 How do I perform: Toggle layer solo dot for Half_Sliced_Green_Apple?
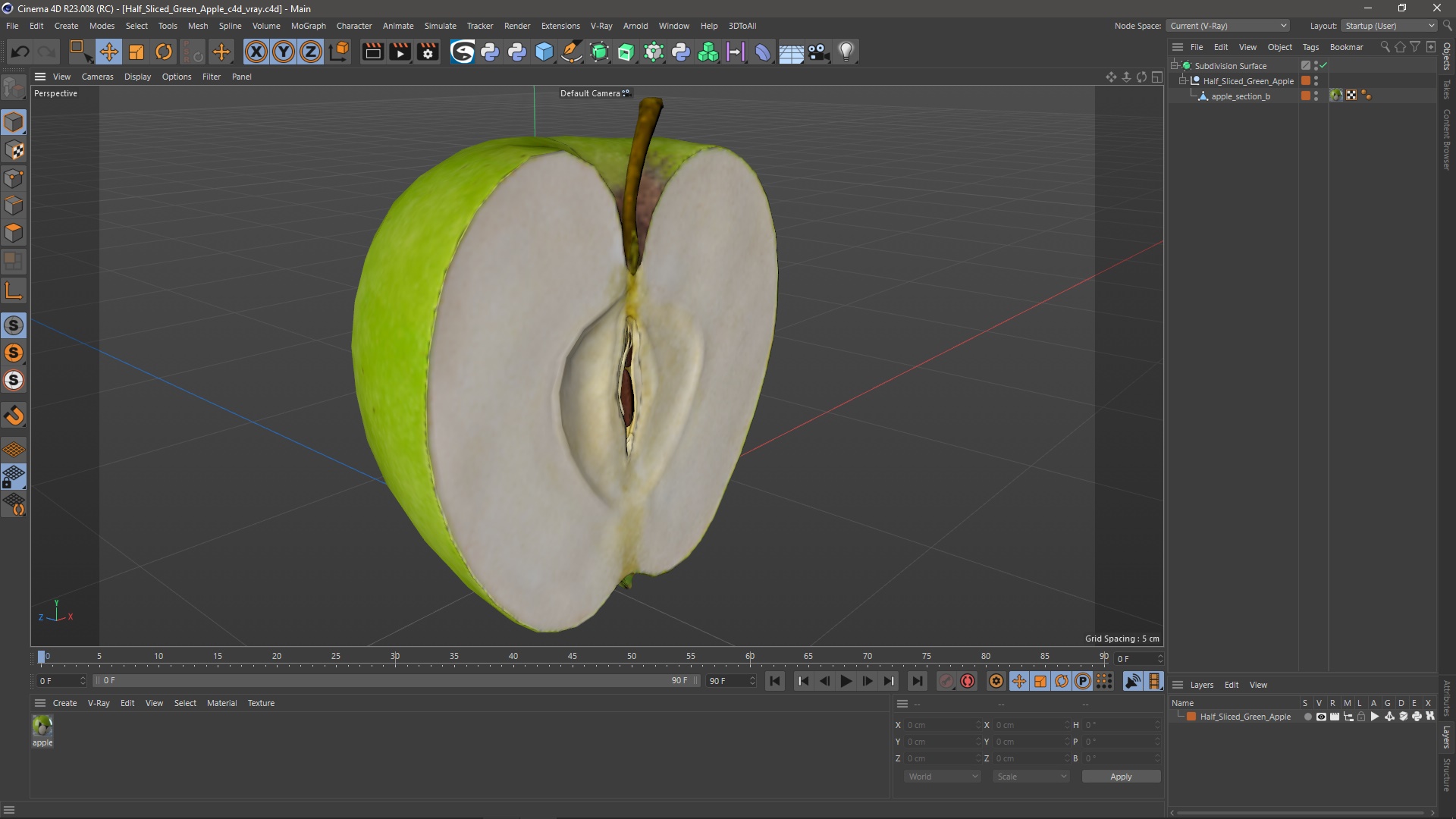pyautogui.click(x=1307, y=717)
